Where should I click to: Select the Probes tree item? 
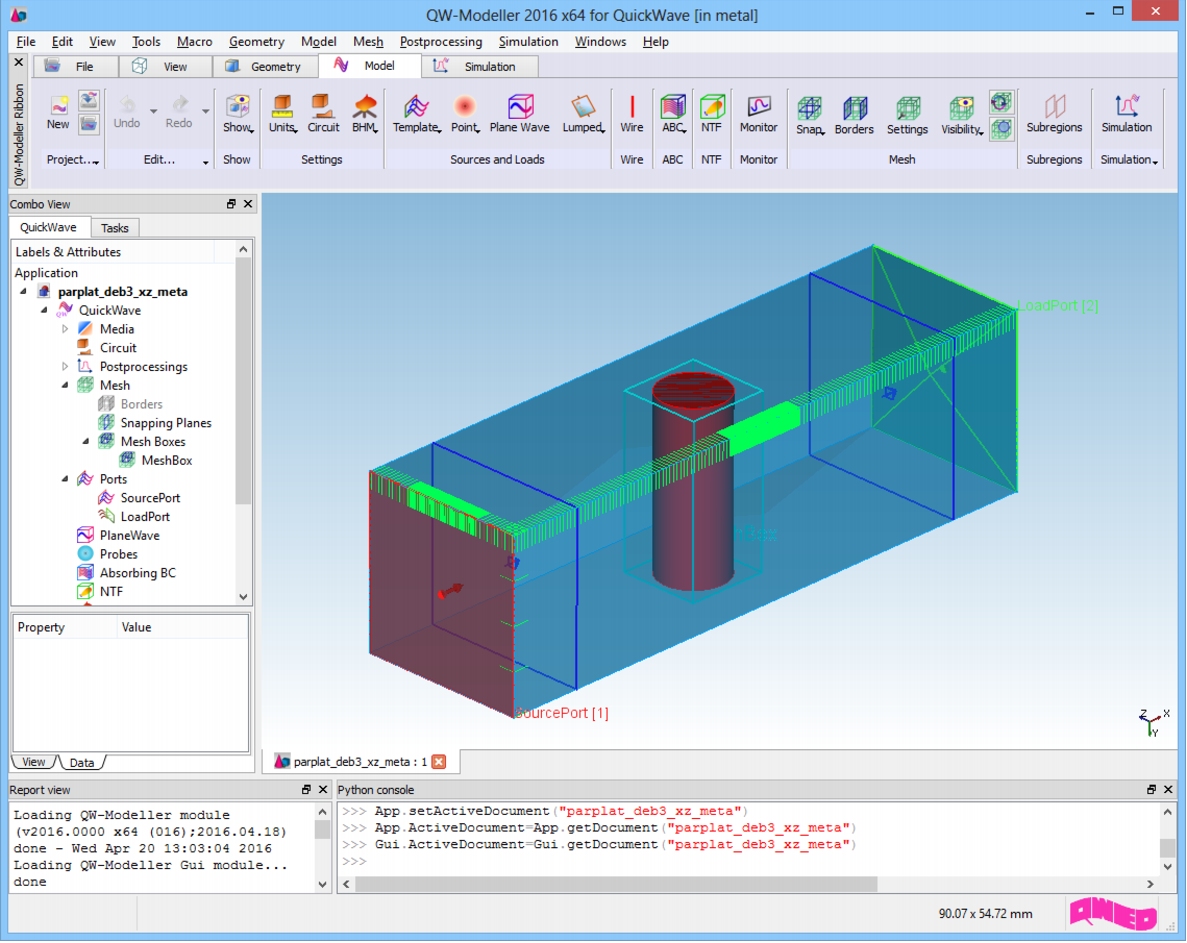pos(118,554)
